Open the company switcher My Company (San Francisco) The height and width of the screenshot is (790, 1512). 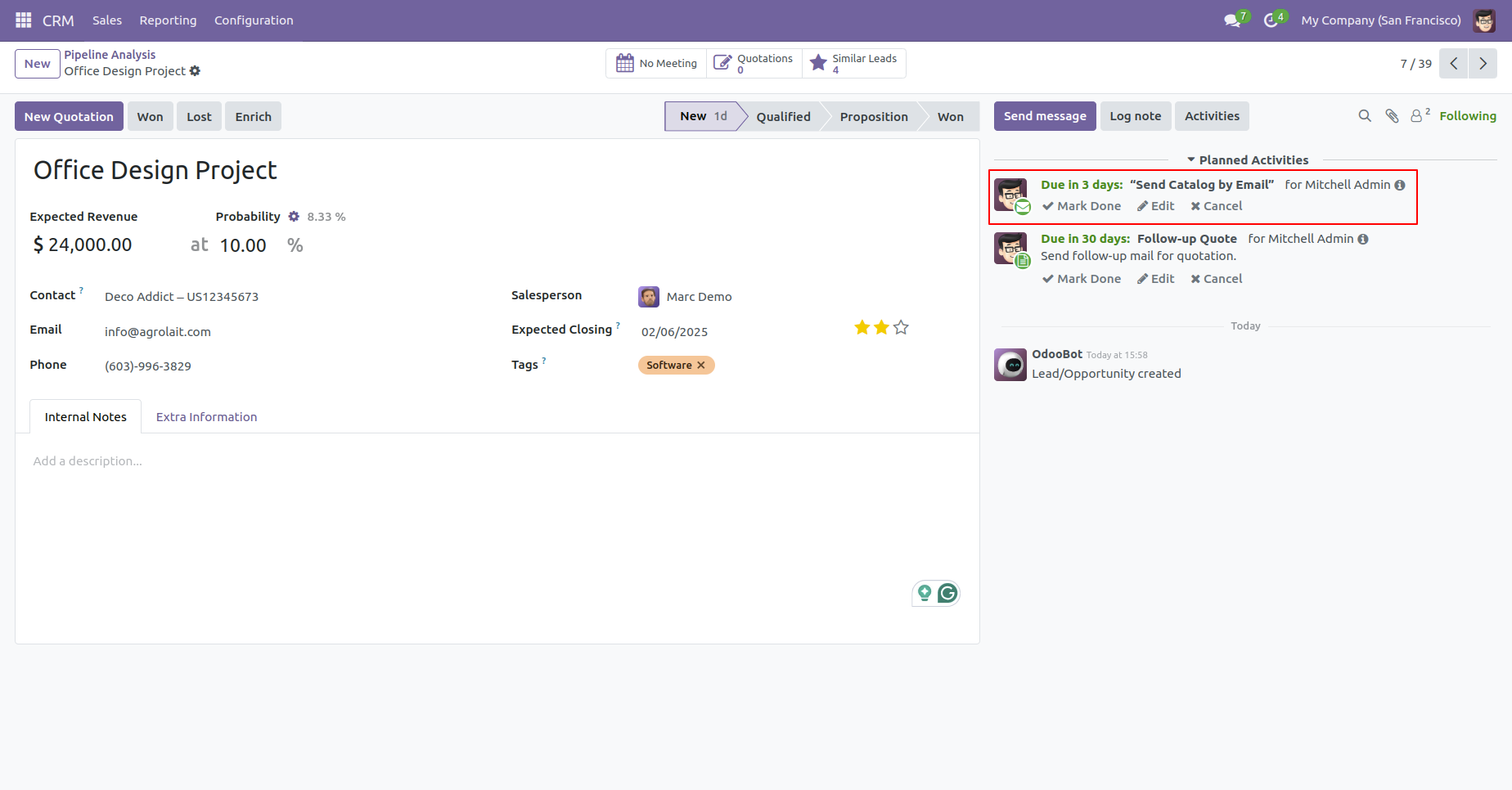[1381, 20]
